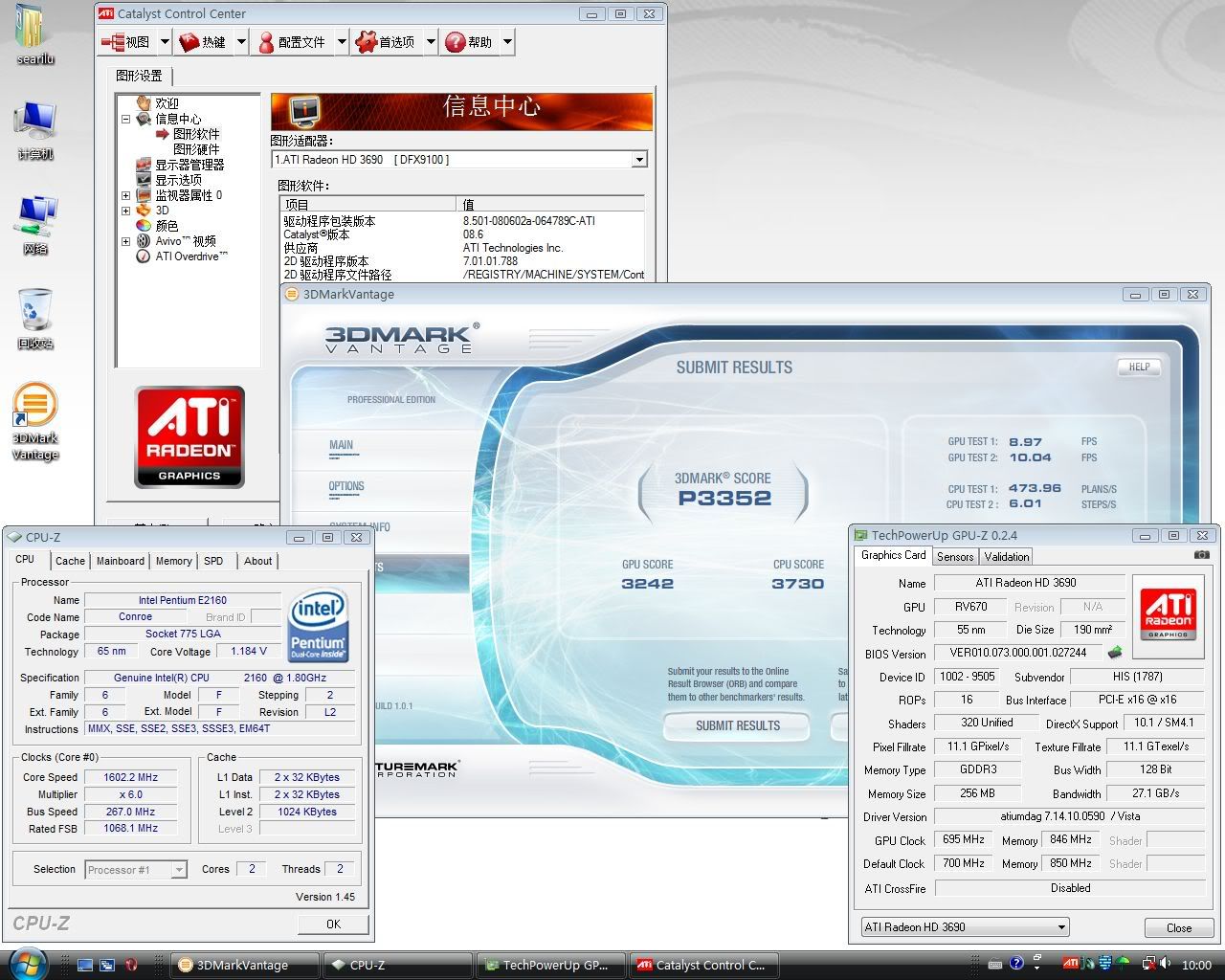The image size is (1225, 980).
Task: Switch to the Validation tab in GPU-Z
Action: pyautogui.click(x=1007, y=556)
